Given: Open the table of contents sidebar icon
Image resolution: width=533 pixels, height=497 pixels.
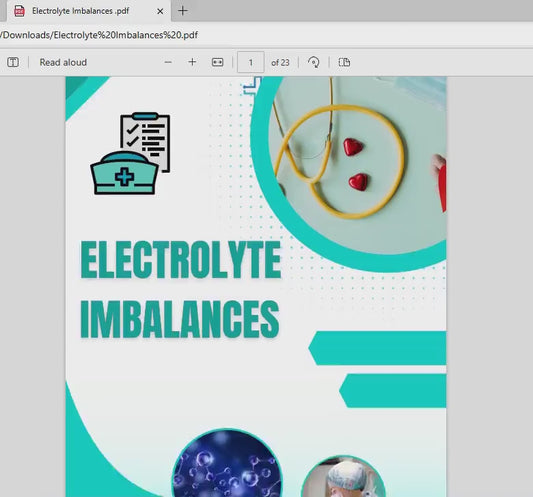Looking at the screenshot, I should point(13,62).
